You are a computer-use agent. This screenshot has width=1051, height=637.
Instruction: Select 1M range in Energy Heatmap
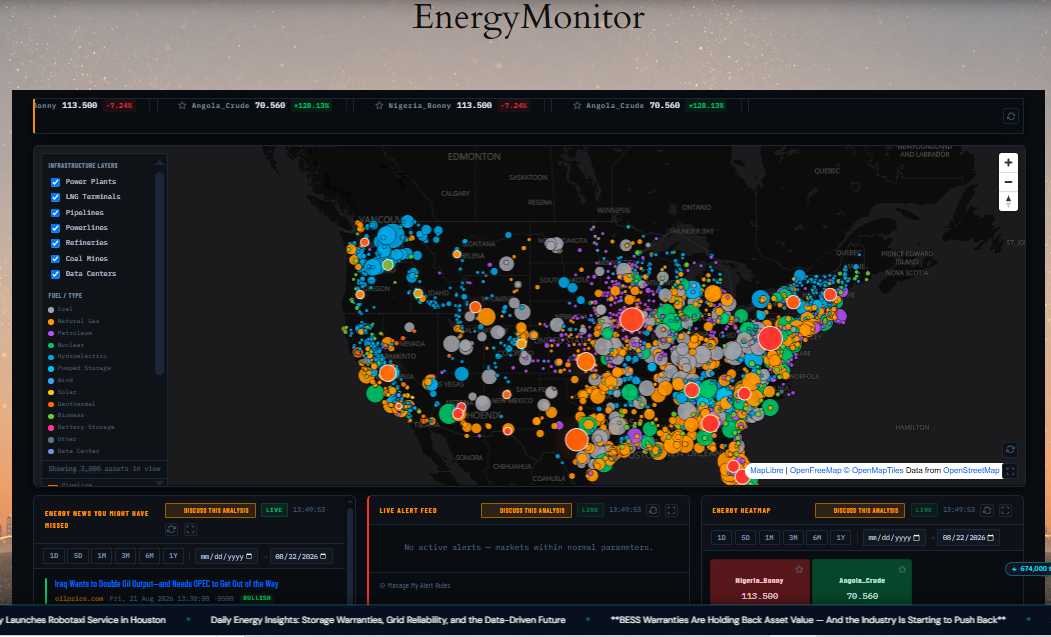click(769, 538)
